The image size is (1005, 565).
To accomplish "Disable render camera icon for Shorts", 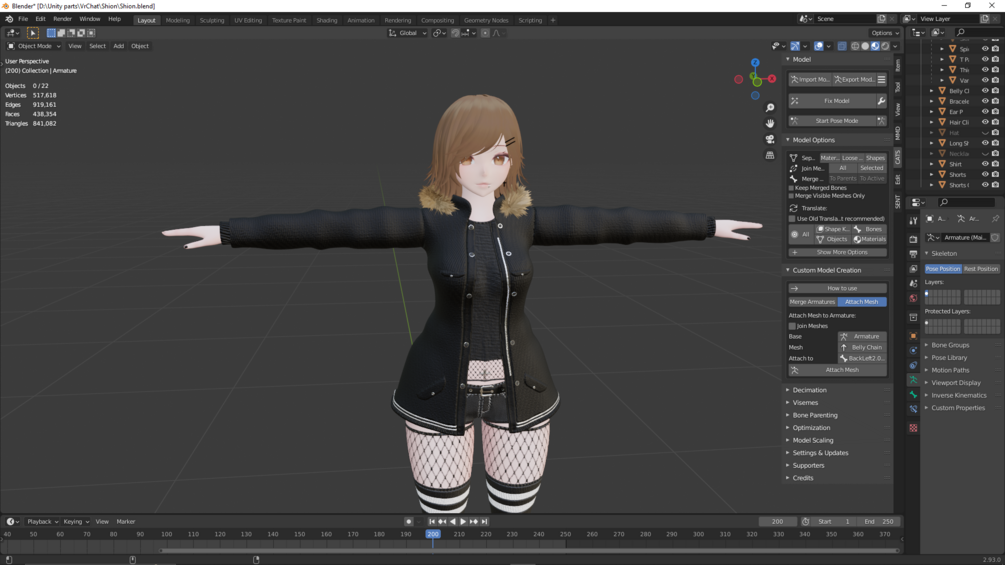I will point(995,174).
